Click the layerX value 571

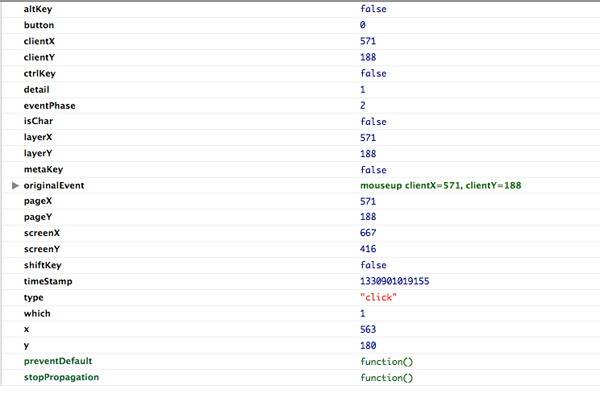tap(368, 138)
